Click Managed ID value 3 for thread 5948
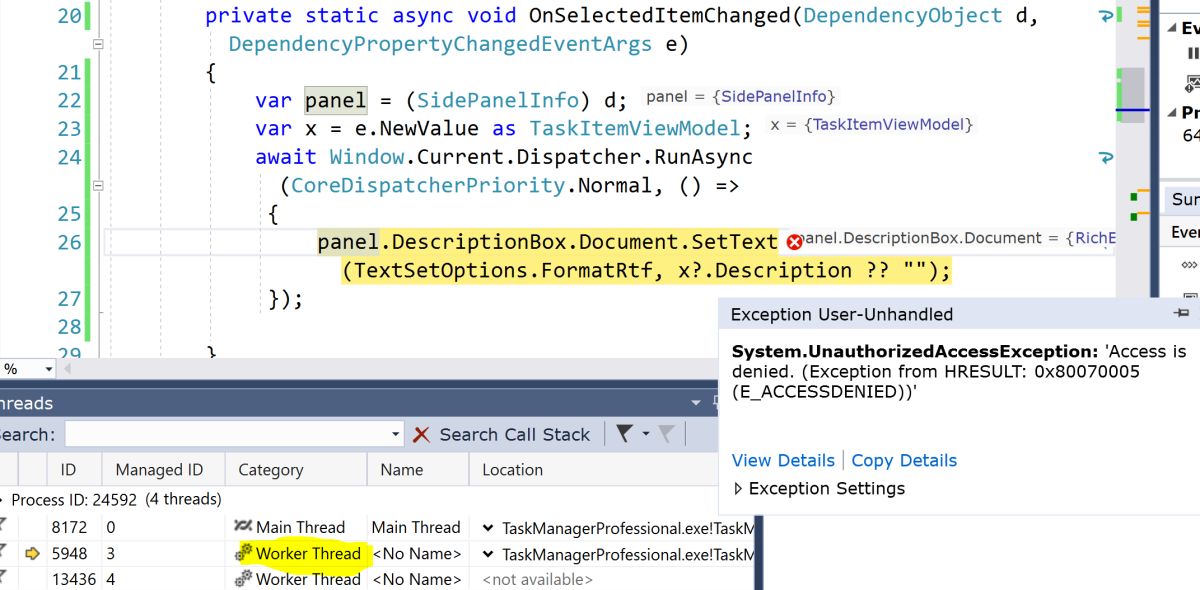The height and width of the screenshot is (590, 1200). pyautogui.click(x=111, y=553)
